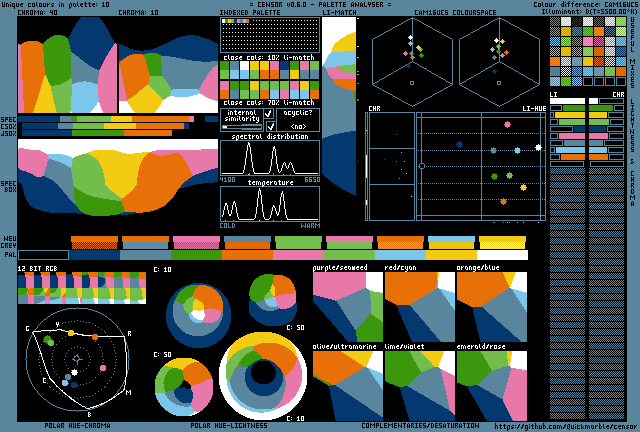Image resolution: width=640 pixels, height=432 pixels.
Task: Pick the yellow swatch in the PAL row
Action: click(x=451, y=255)
